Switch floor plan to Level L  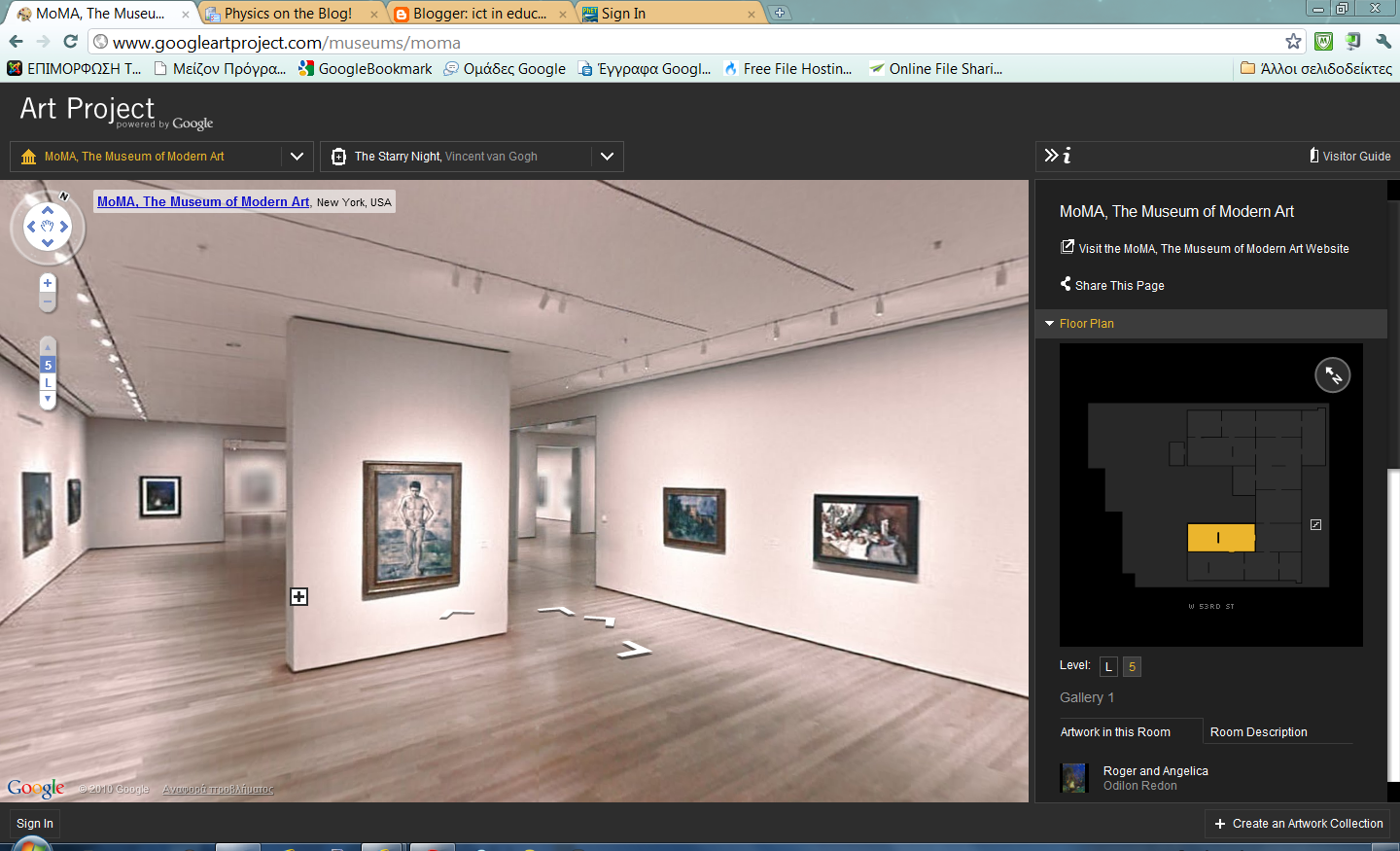pyautogui.click(x=1108, y=666)
